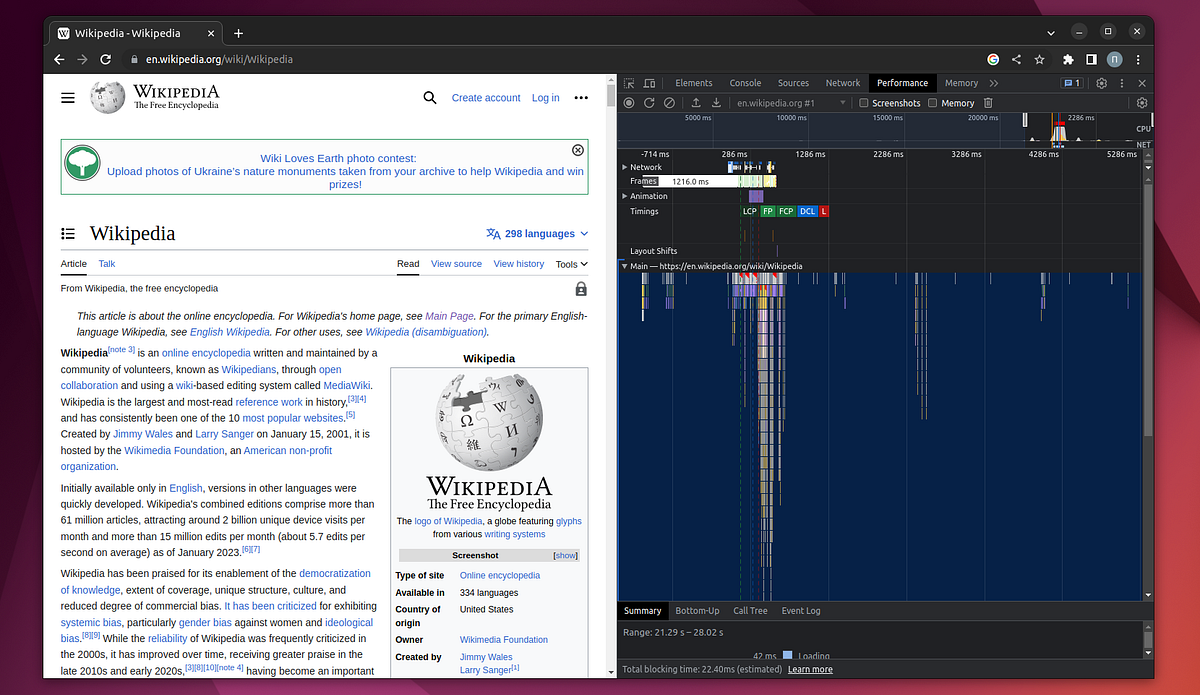
Task: Open the en.wikipedia.org #1 profile dropdown
Action: point(790,103)
